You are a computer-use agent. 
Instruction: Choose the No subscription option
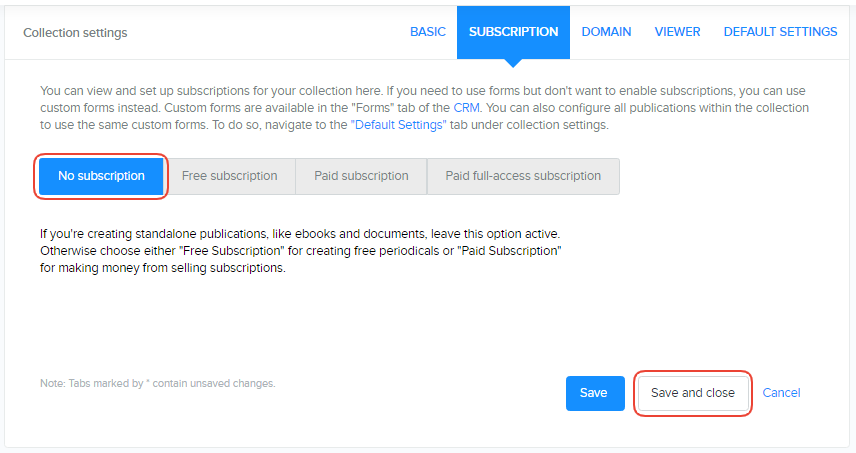point(101,176)
